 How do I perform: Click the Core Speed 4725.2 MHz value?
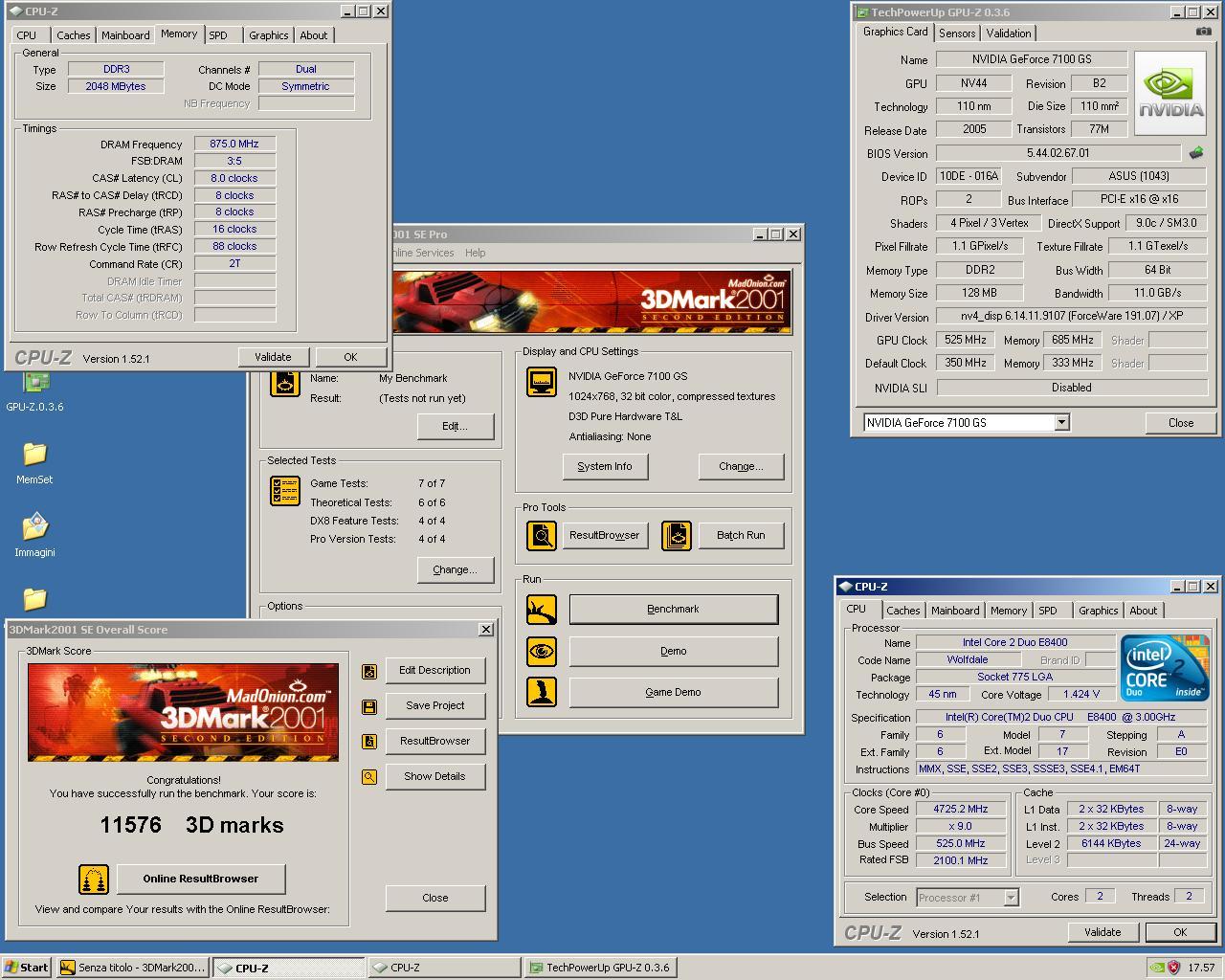960,810
